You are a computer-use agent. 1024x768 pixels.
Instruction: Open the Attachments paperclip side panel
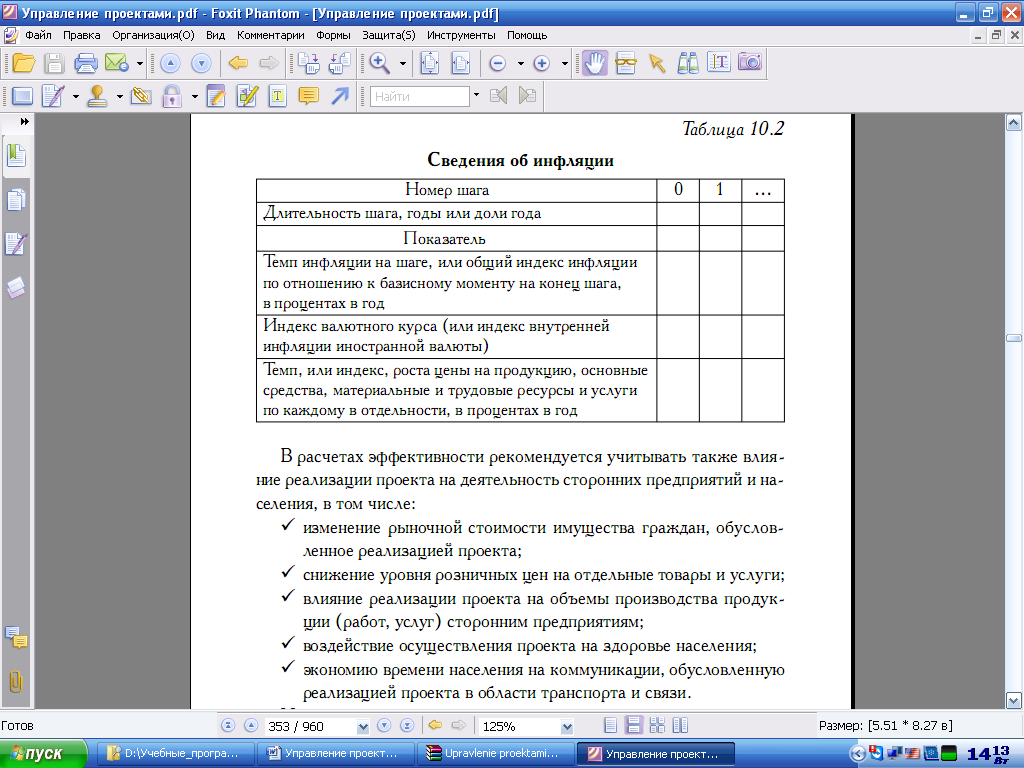(x=16, y=682)
